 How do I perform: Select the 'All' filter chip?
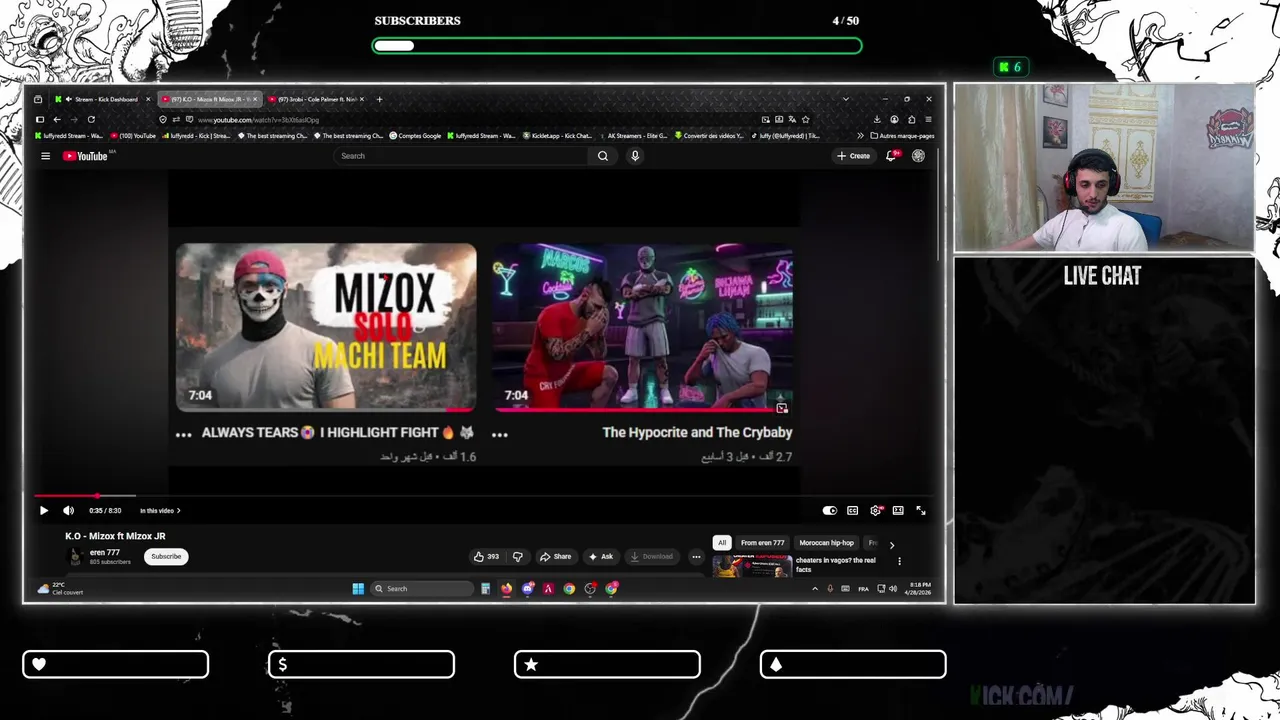pos(721,543)
